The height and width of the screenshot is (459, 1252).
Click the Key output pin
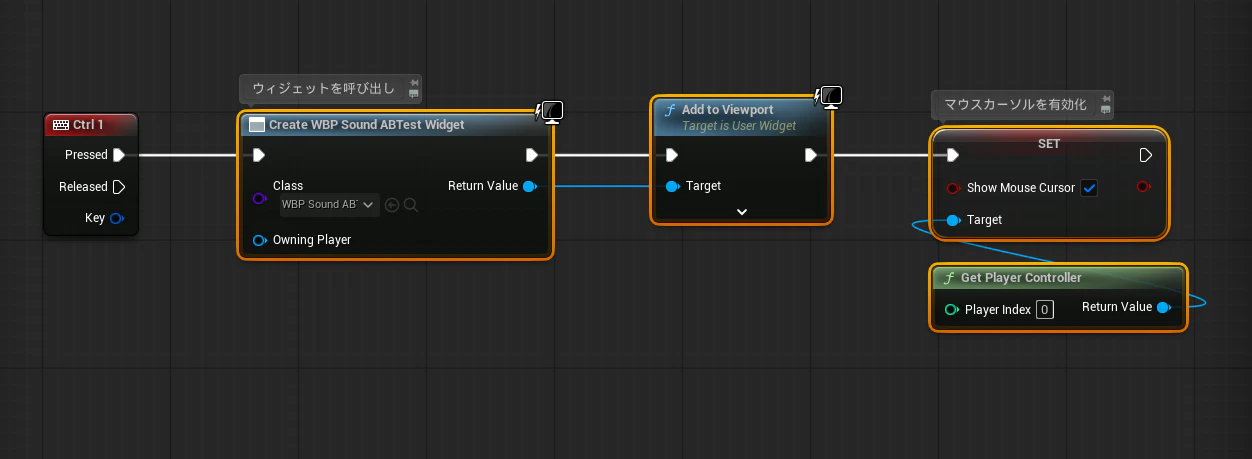coord(117,218)
